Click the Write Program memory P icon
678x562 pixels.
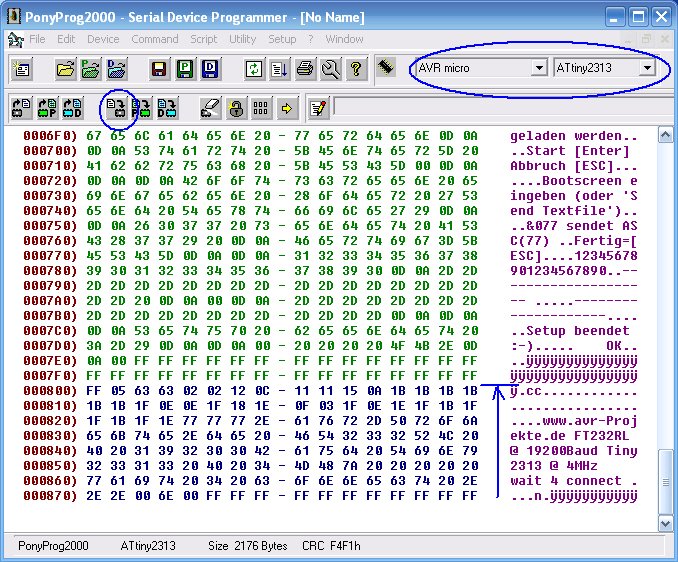(141, 108)
